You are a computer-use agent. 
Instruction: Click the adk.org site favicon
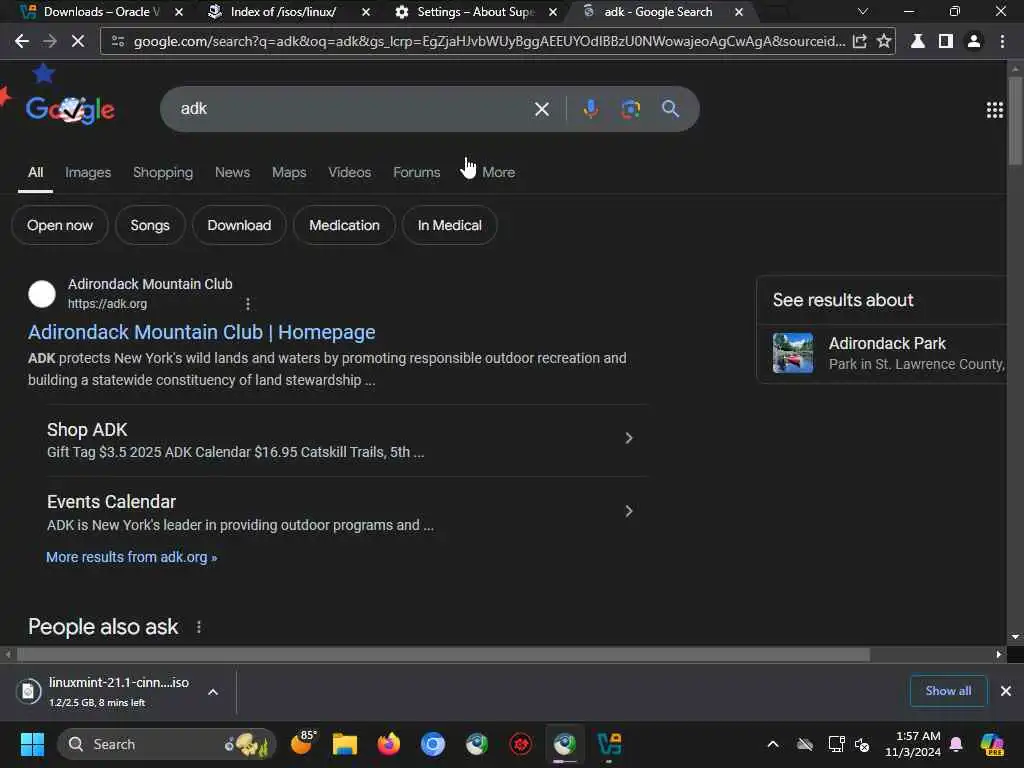coord(42,294)
